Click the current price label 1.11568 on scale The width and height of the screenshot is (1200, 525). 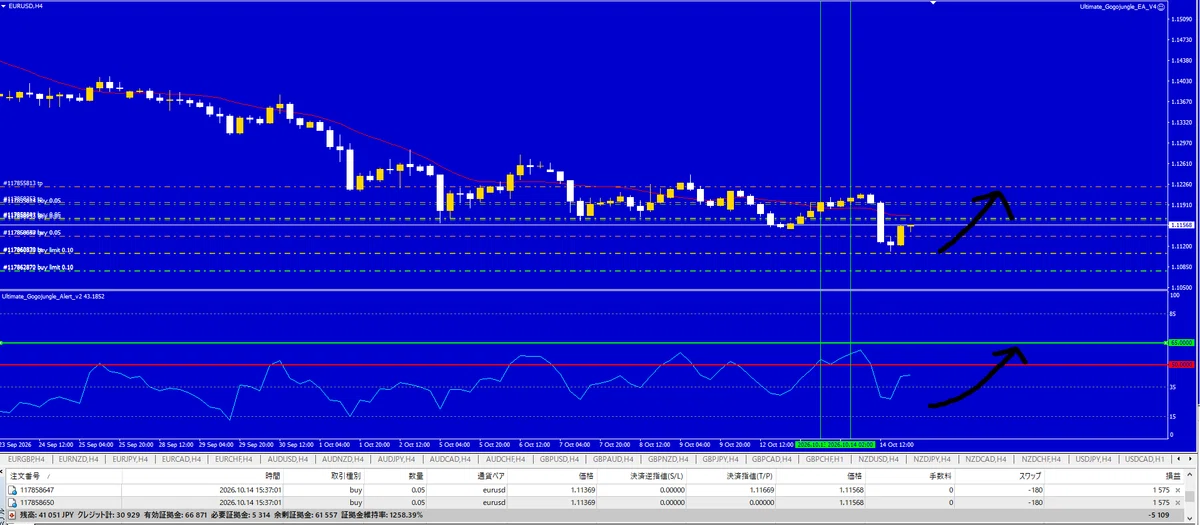point(1182,225)
